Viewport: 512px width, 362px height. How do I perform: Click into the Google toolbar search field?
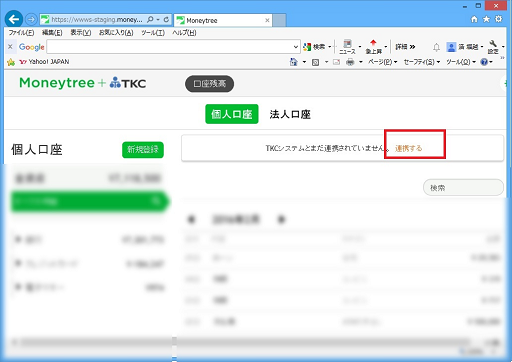[x=169, y=47]
